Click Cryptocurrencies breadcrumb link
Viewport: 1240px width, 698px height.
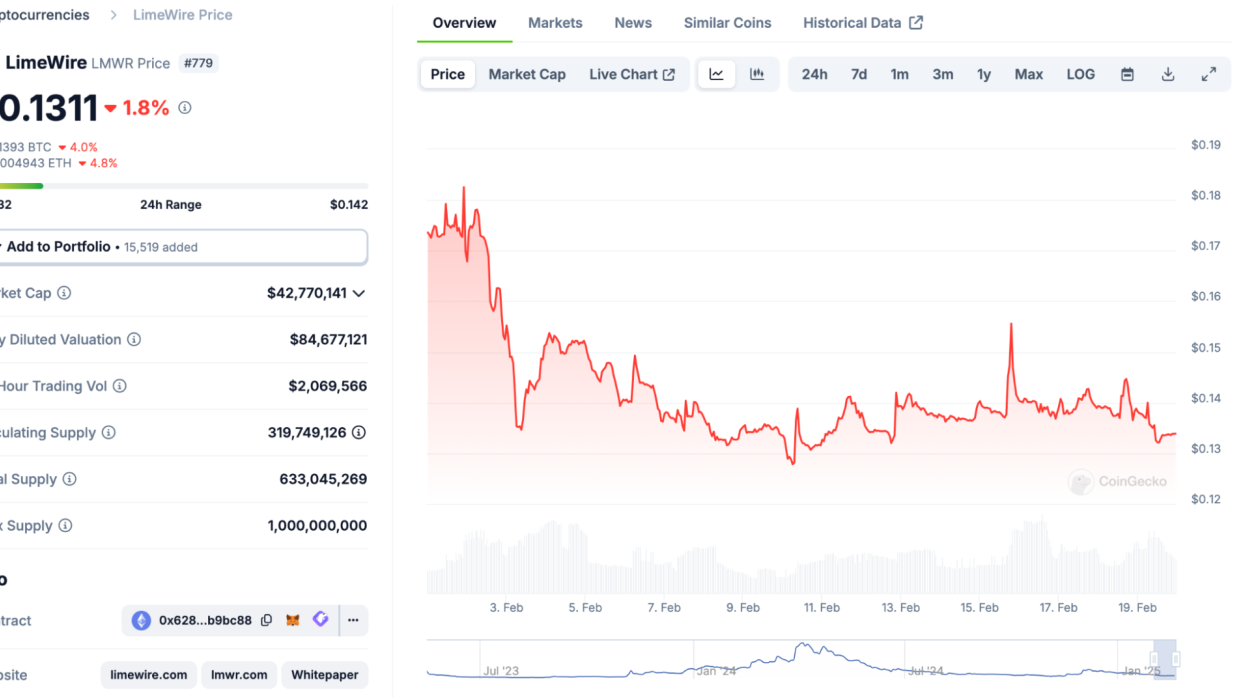pos(44,15)
